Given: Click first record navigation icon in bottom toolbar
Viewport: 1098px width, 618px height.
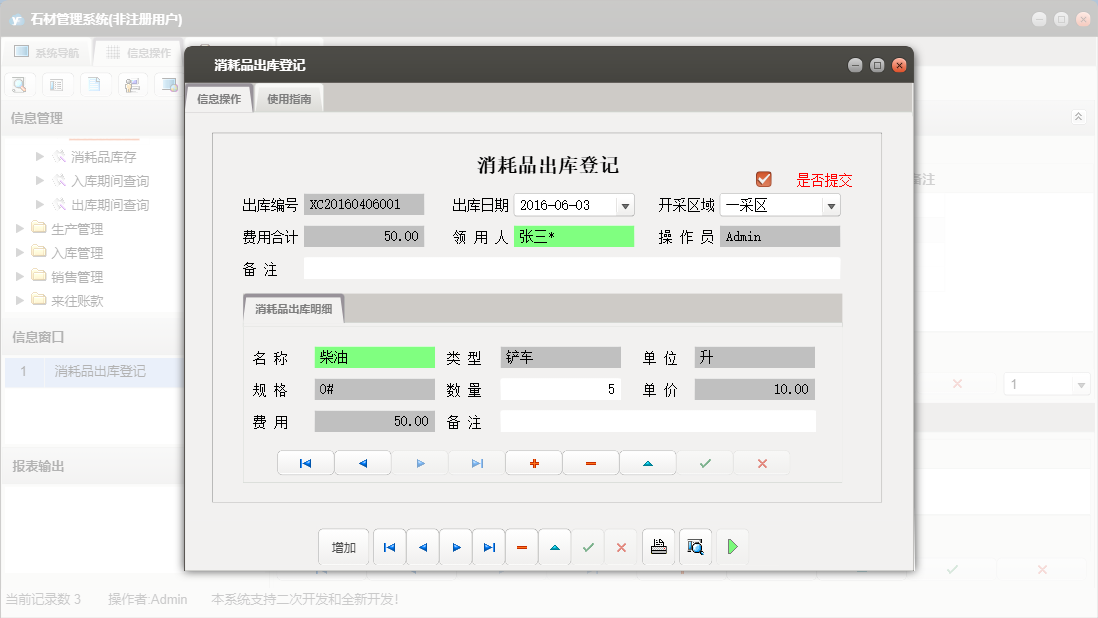Looking at the screenshot, I should click(389, 547).
